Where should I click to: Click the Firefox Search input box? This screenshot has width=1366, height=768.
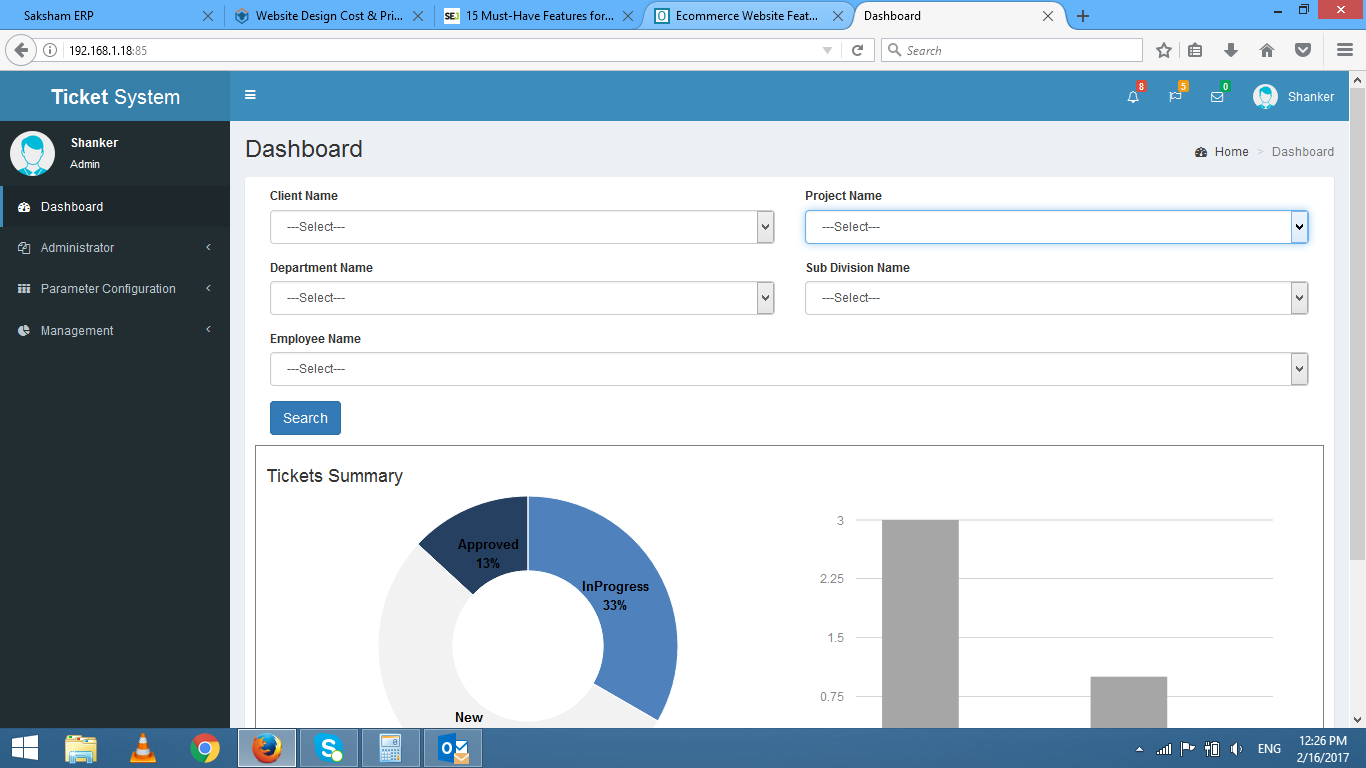point(1011,50)
